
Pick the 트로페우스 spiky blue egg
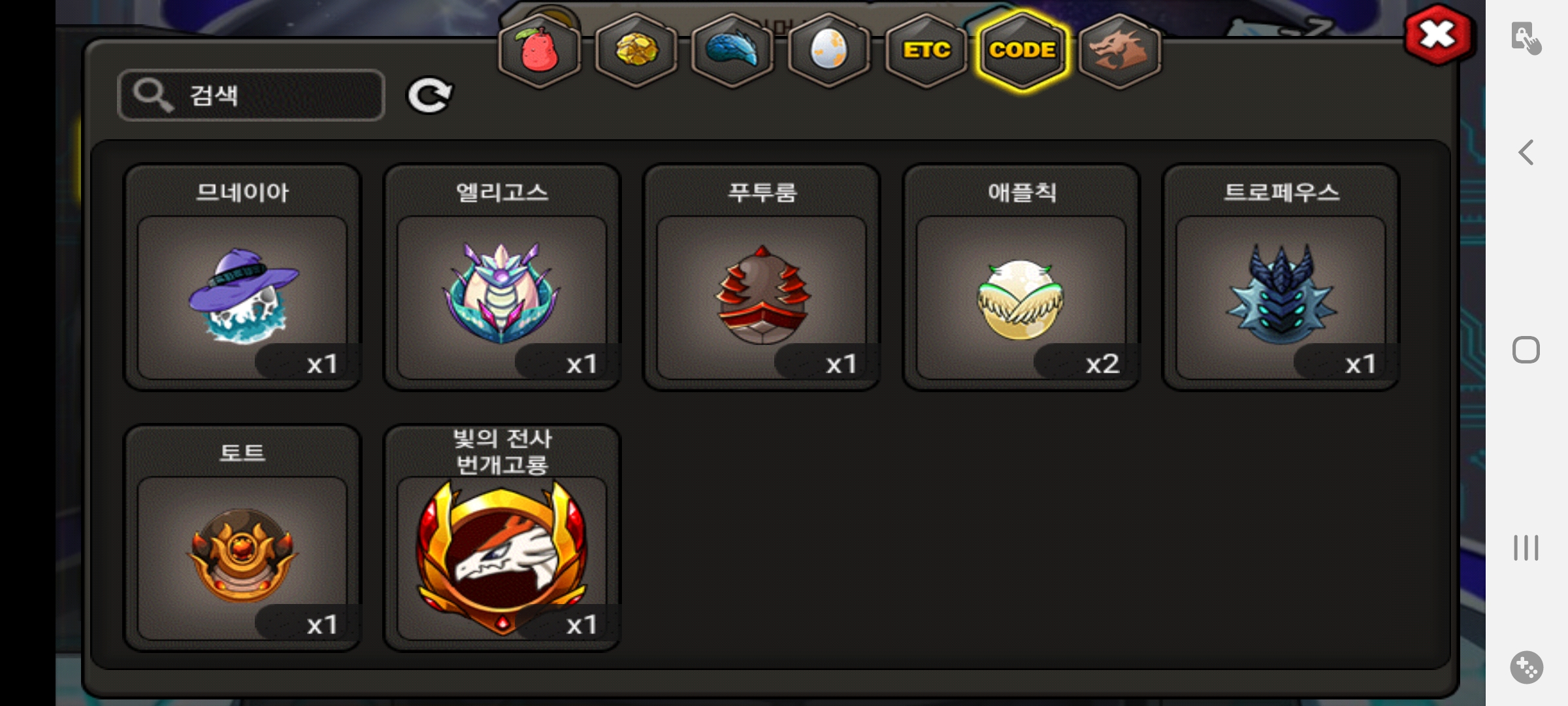(1281, 277)
